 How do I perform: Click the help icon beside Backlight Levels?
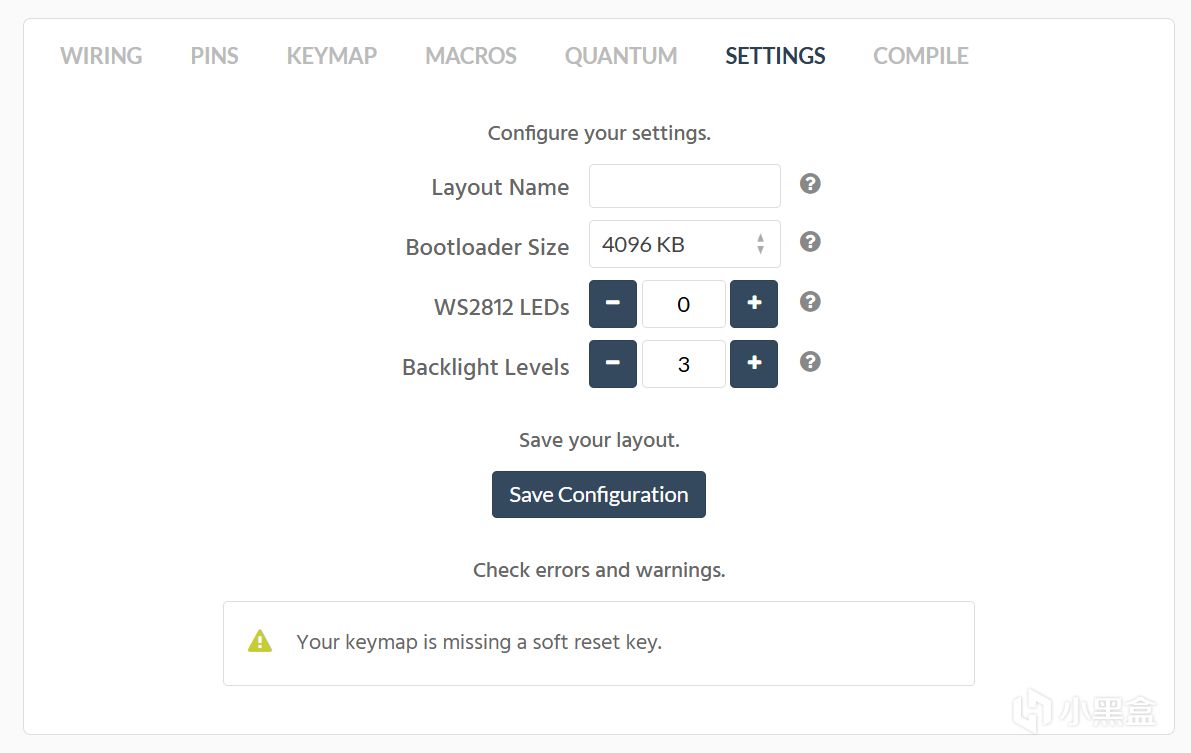pos(810,362)
